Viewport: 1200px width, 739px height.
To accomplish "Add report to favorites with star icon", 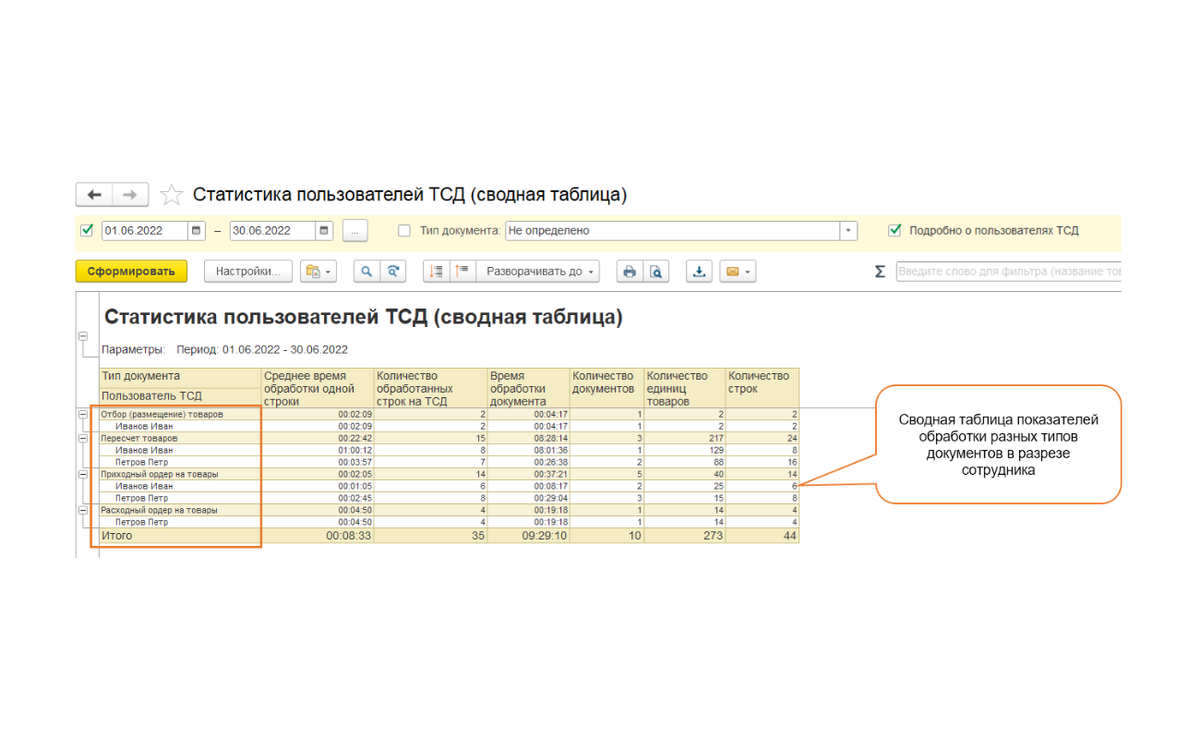I will click(x=172, y=195).
